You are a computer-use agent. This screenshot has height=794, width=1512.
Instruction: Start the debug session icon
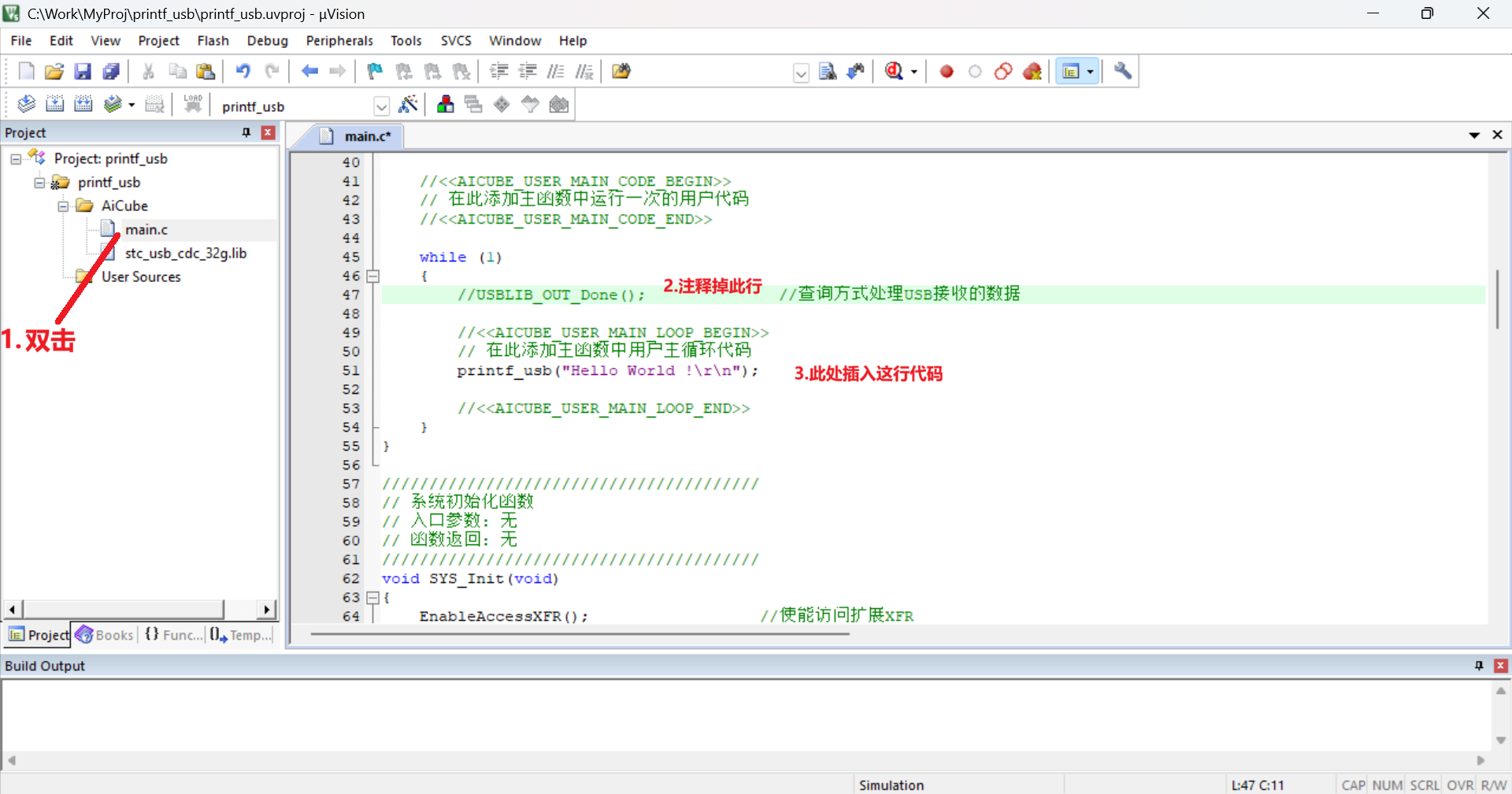point(894,72)
